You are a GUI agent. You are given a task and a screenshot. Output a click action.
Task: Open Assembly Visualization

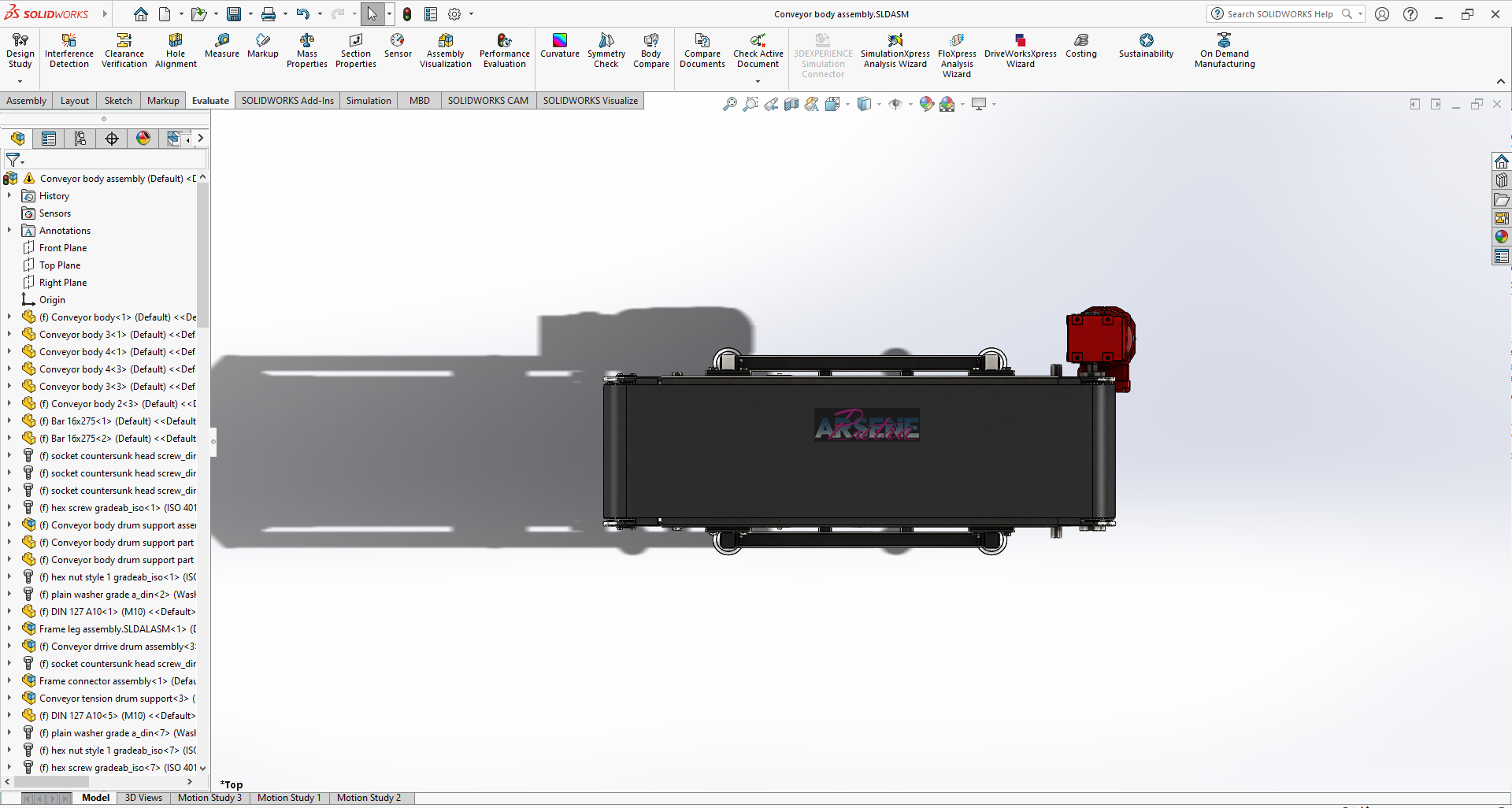point(446,50)
